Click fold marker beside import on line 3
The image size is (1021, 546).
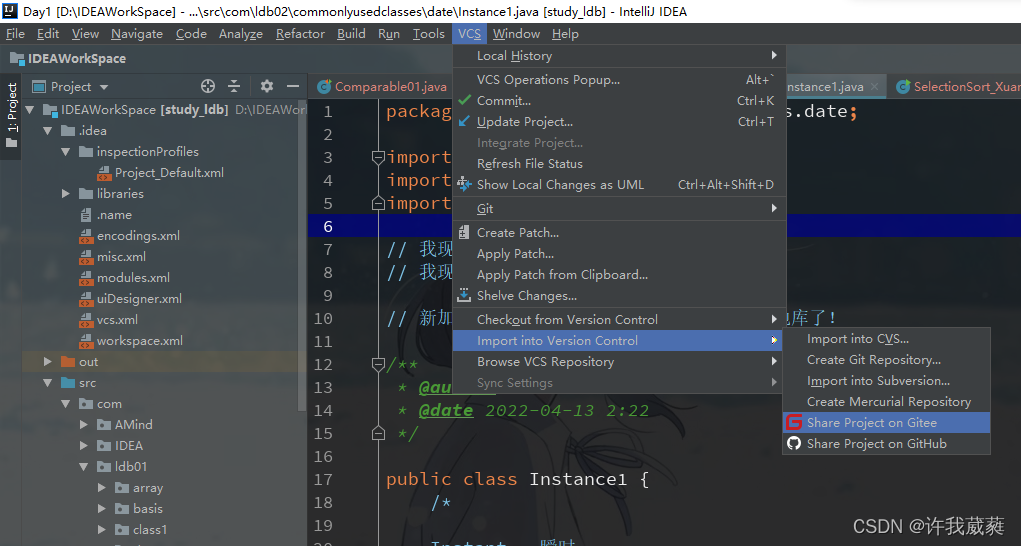378,157
